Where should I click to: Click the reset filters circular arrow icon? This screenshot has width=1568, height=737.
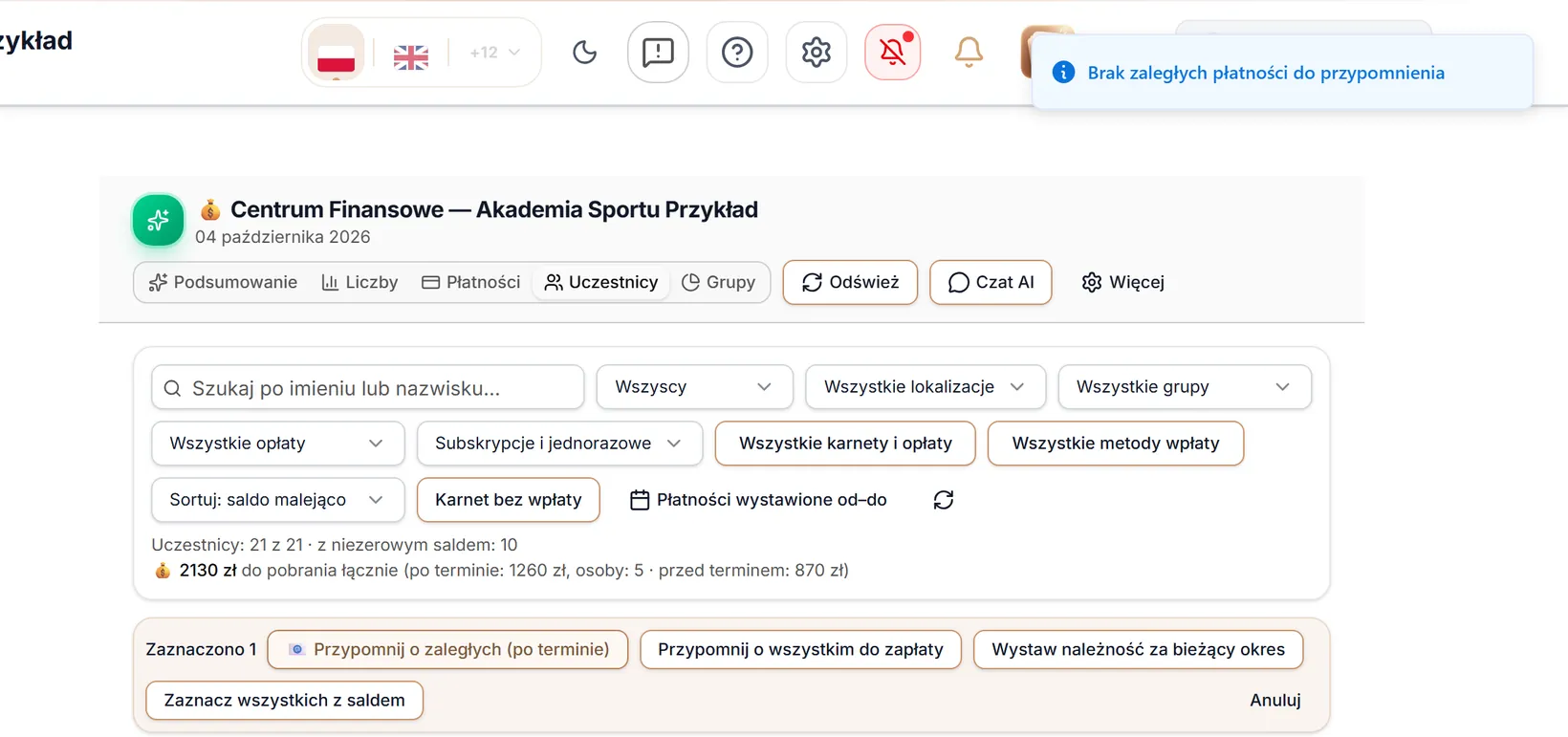(944, 500)
